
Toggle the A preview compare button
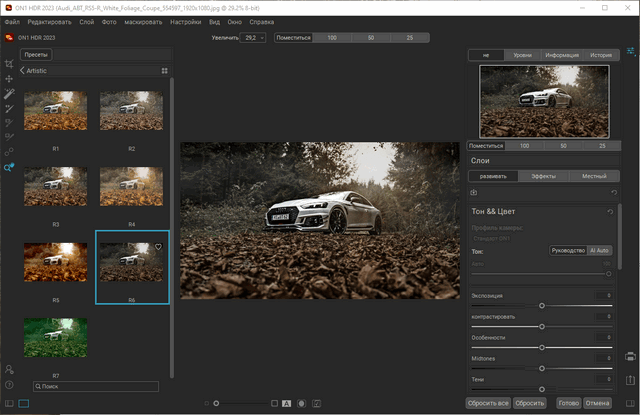coord(286,403)
